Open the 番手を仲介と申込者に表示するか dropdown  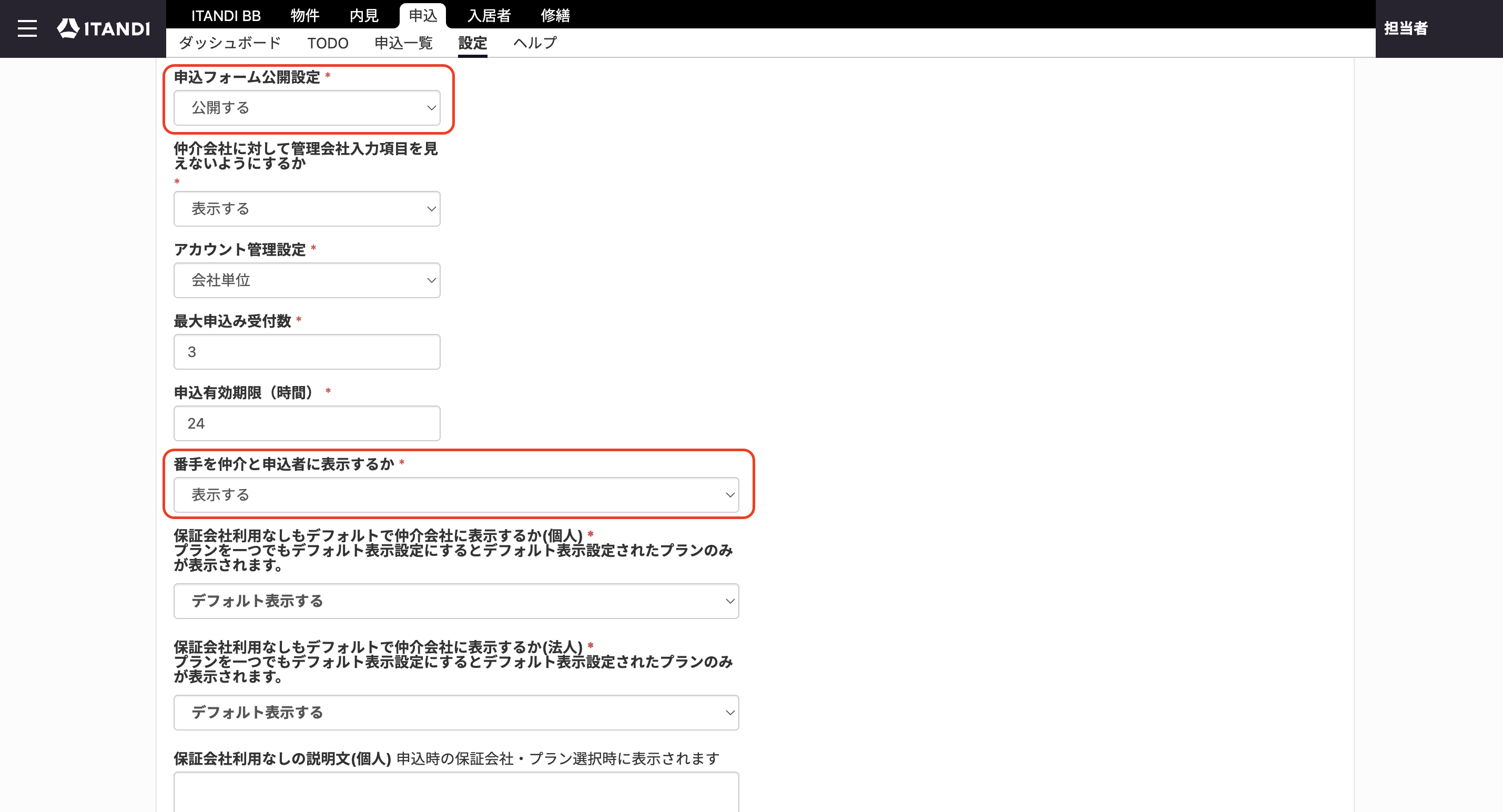pyautogui.click(x=456, y=495)
